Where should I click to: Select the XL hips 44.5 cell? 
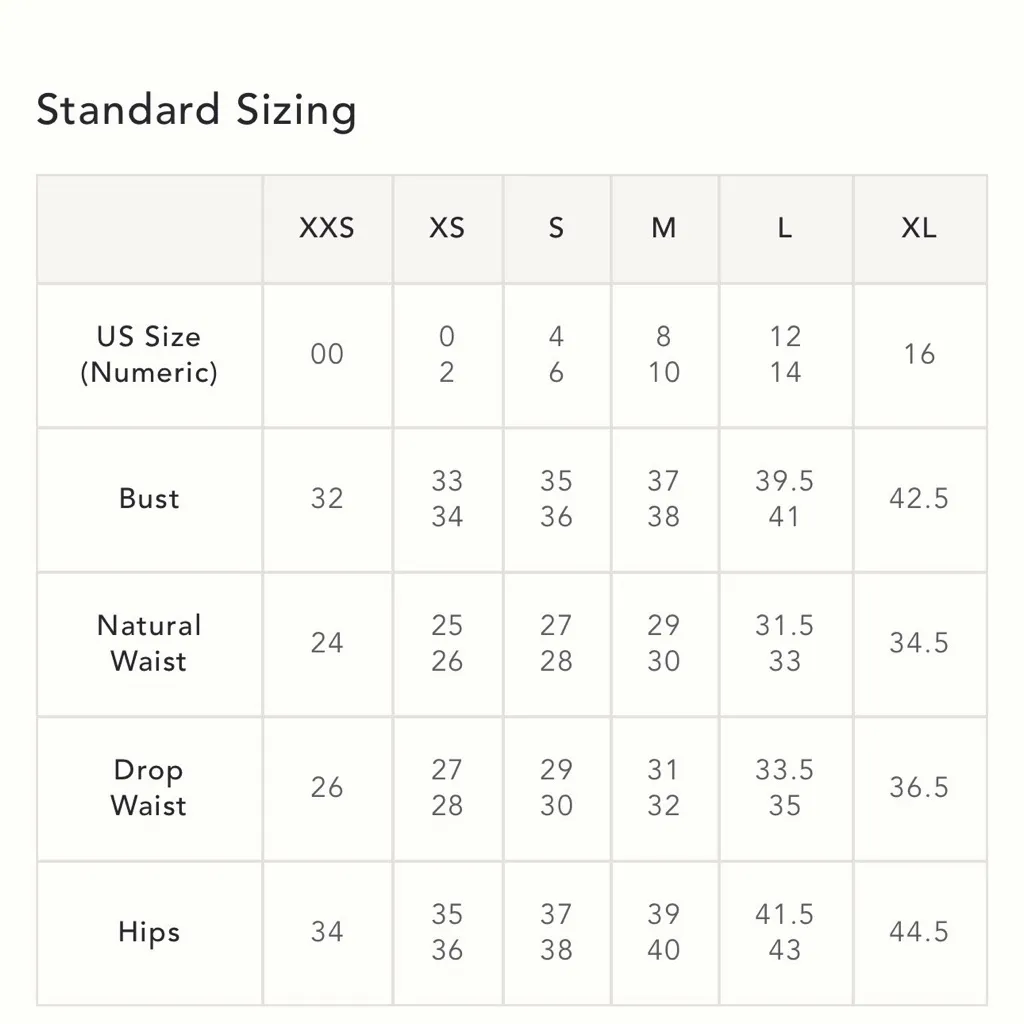point(919,932)
